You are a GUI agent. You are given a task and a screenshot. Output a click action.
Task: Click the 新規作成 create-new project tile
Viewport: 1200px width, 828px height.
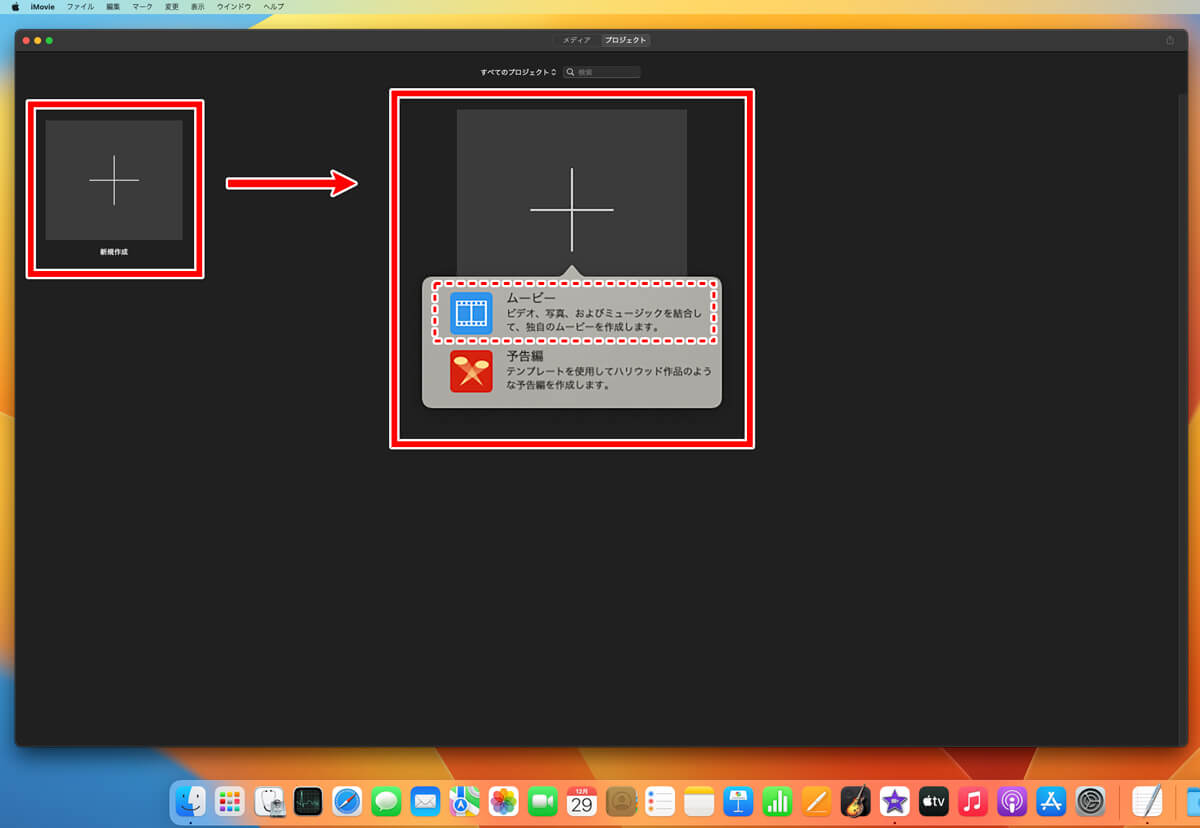tap(114, 180)
